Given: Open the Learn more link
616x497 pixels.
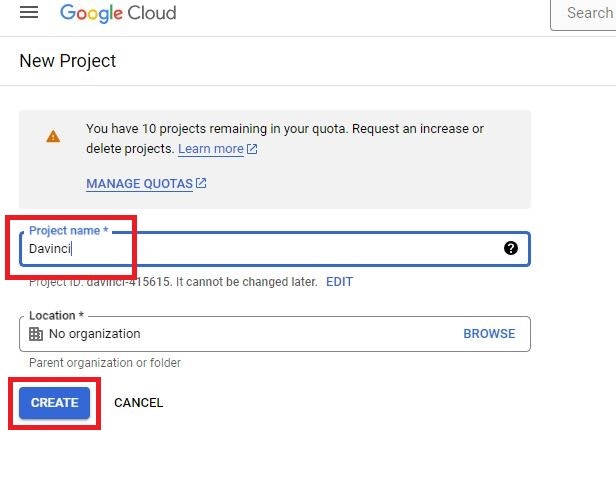Looking at the screenshot, I should (x=211, y=149).
